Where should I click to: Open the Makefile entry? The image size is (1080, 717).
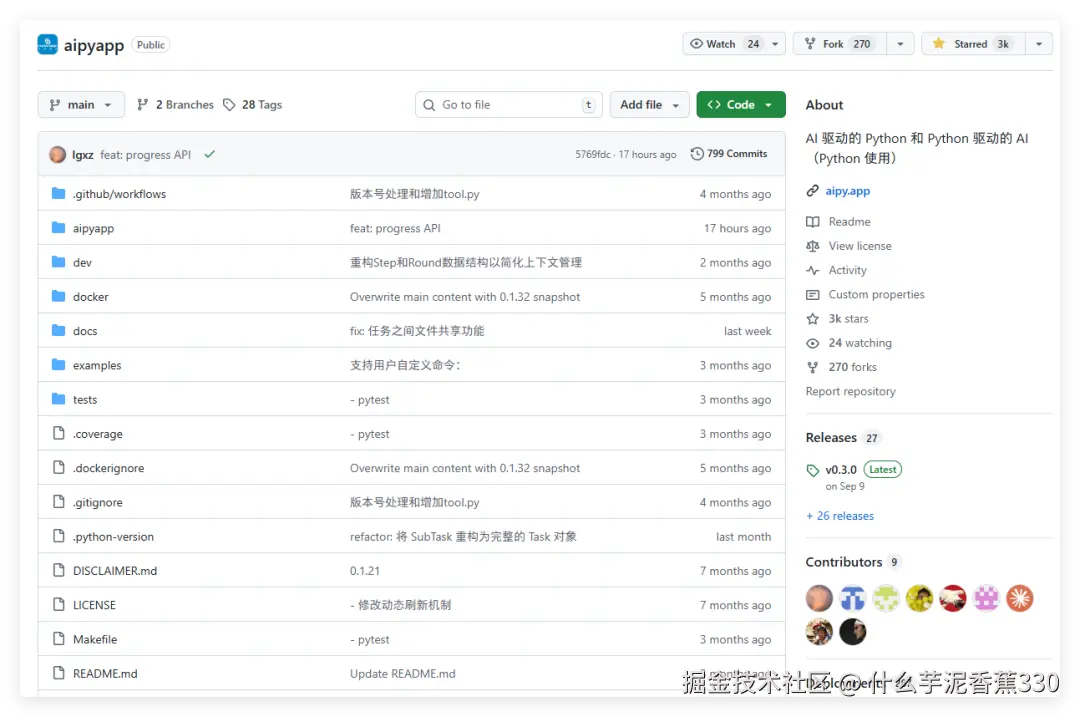click(x=95, y=640)
